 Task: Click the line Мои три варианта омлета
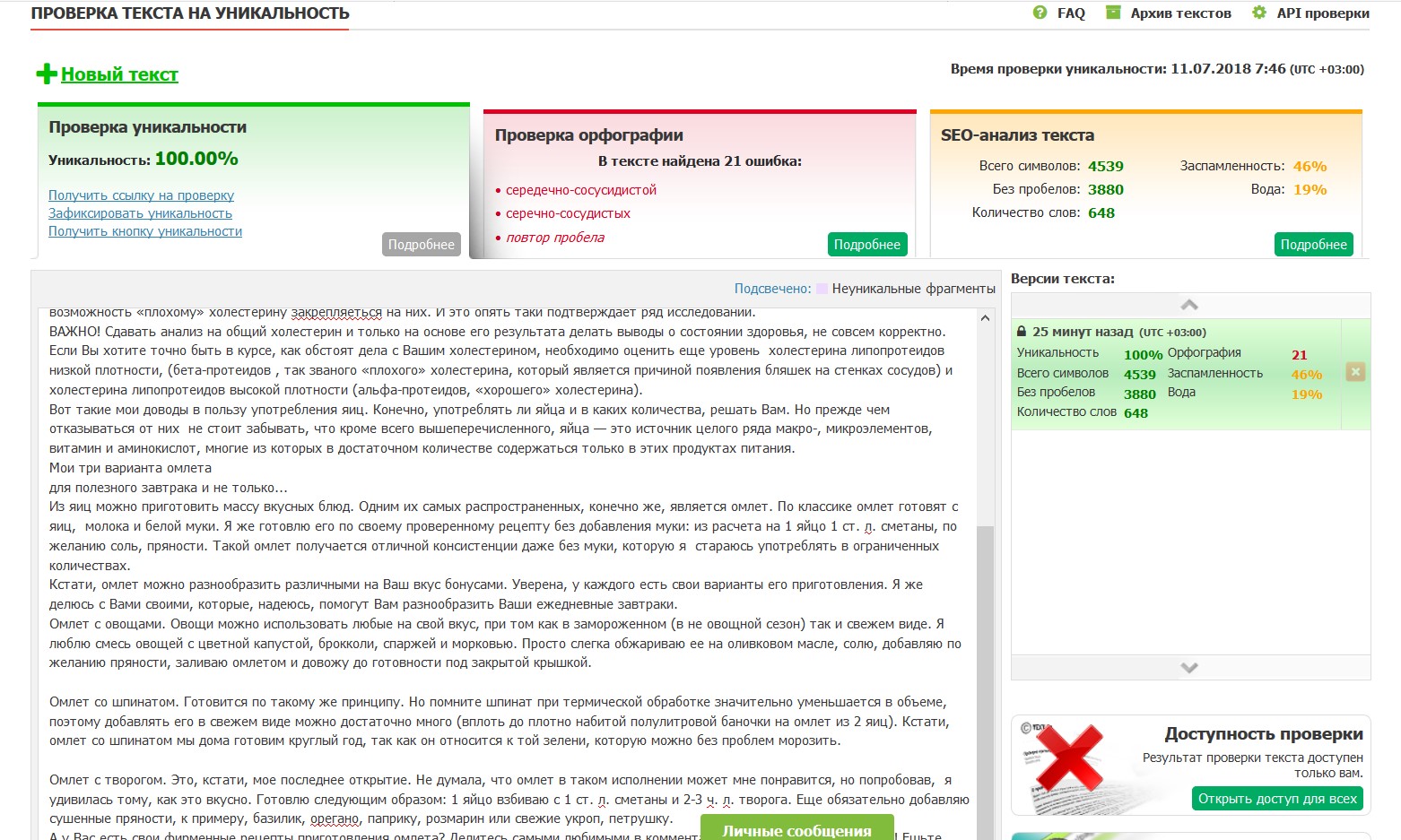click(131, 468)
